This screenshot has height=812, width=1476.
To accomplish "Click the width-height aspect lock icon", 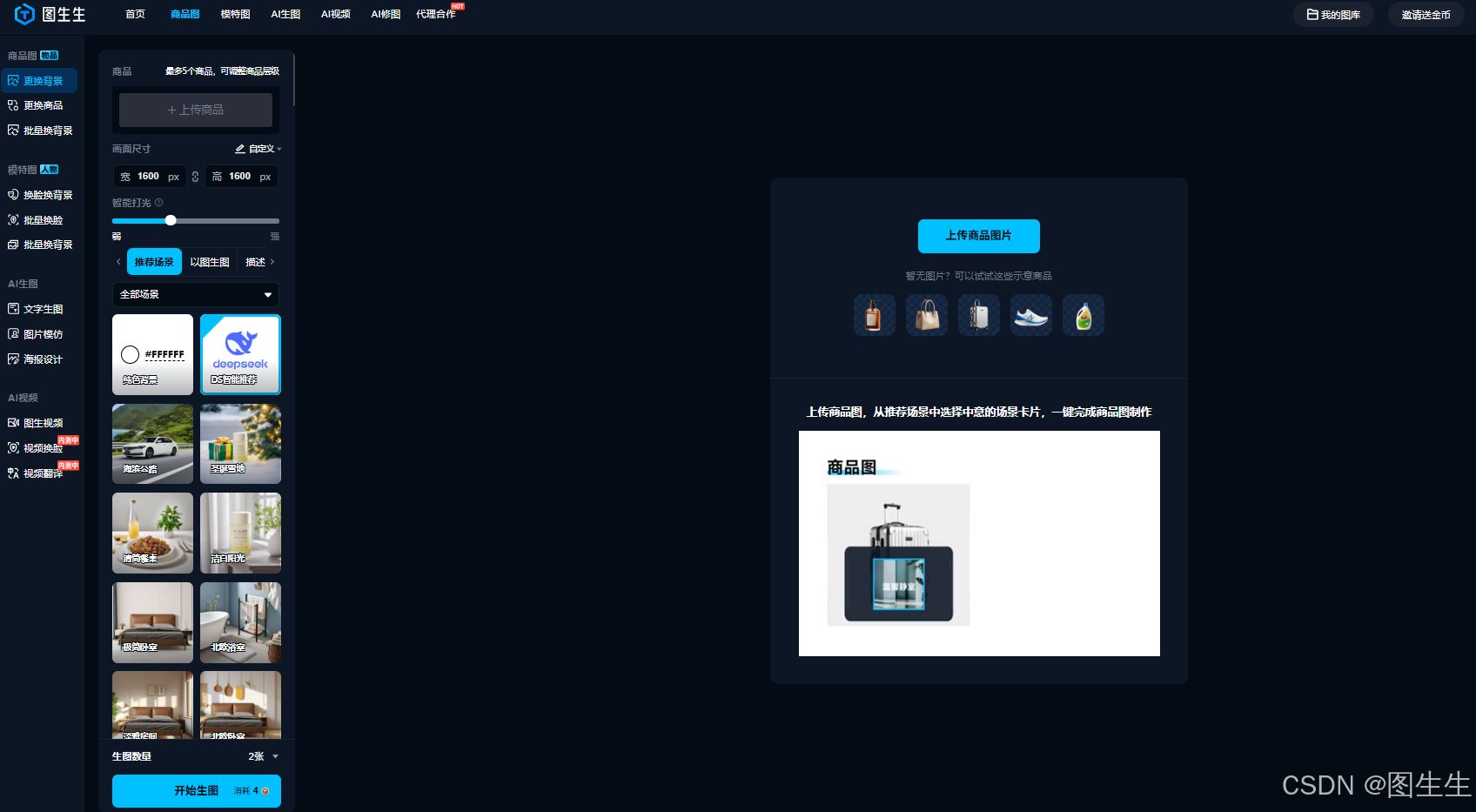I will pos(195,177).
